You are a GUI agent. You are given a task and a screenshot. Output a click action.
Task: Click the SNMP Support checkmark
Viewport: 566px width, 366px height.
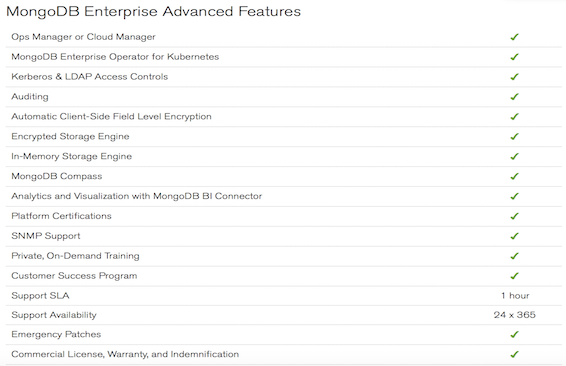click(514, 236)
